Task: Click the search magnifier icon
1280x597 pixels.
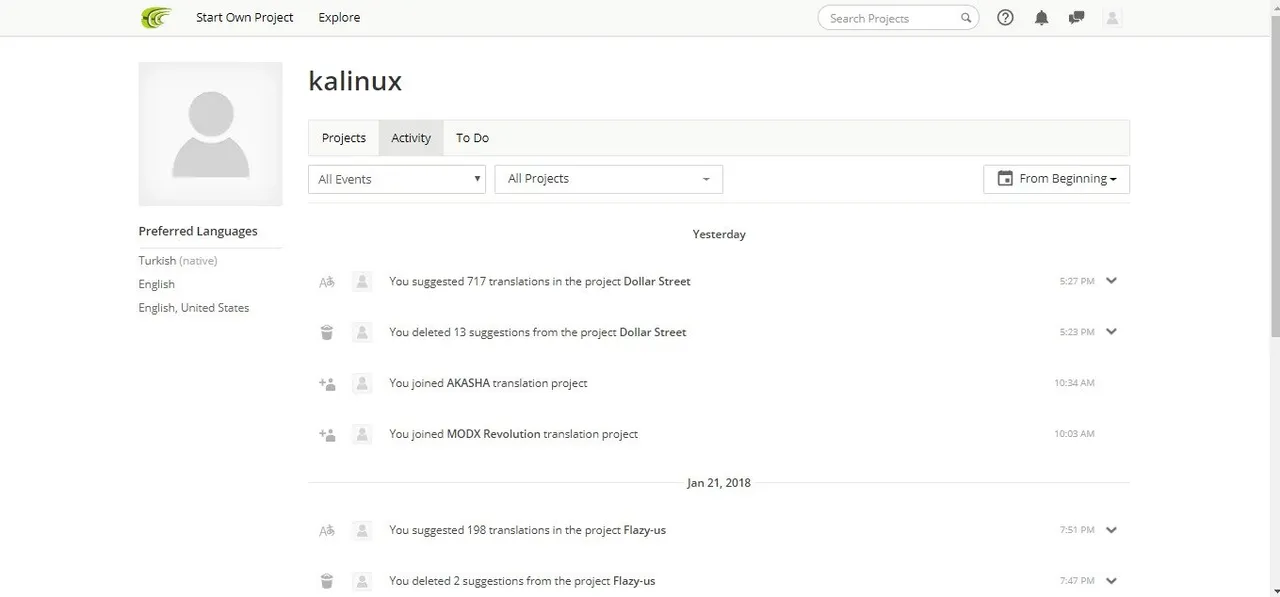Action: [966, 18]
